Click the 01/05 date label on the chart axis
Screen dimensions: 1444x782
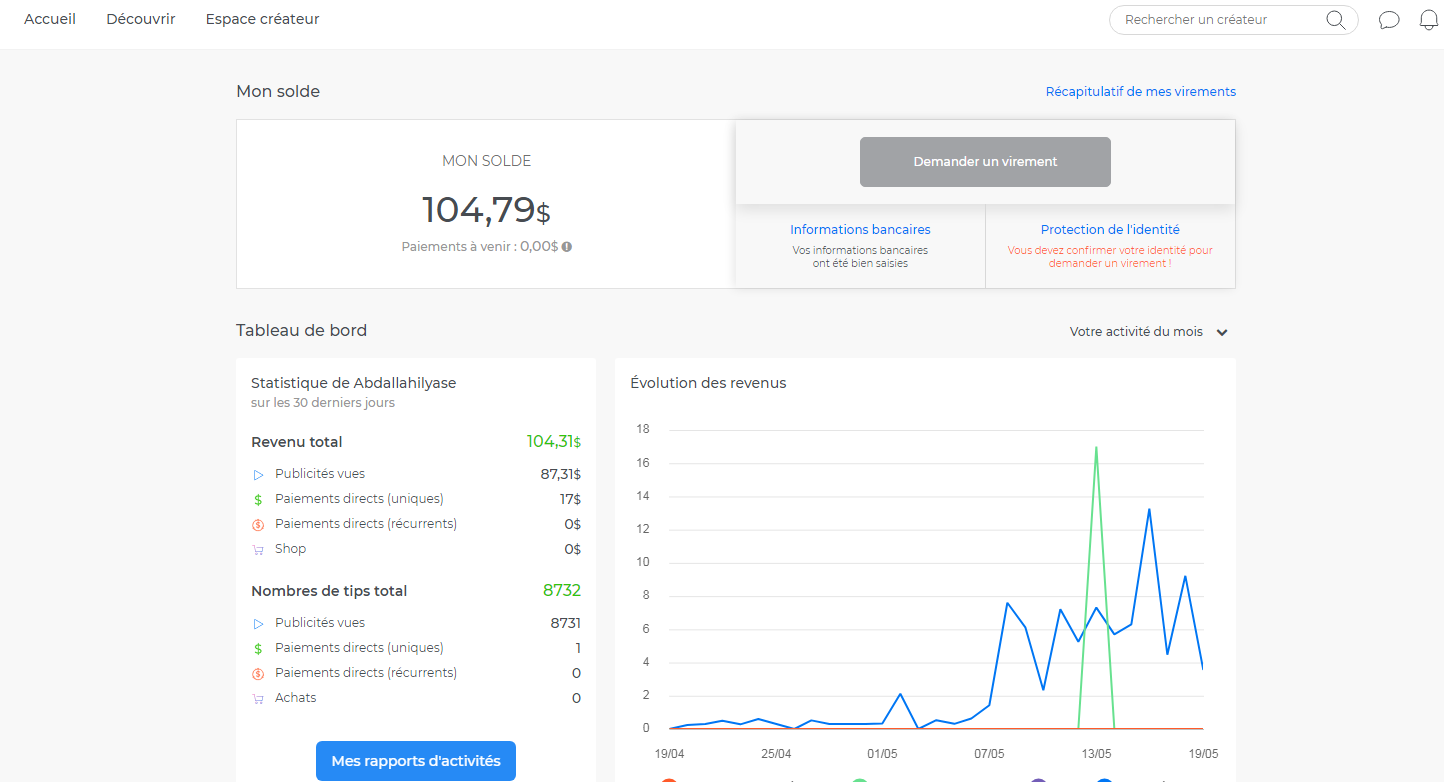click(x=883, y=754)
